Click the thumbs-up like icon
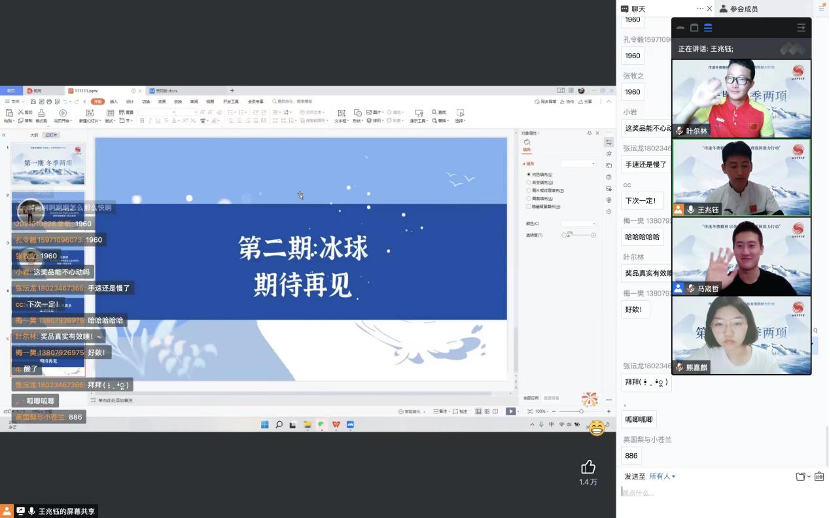 588,466
